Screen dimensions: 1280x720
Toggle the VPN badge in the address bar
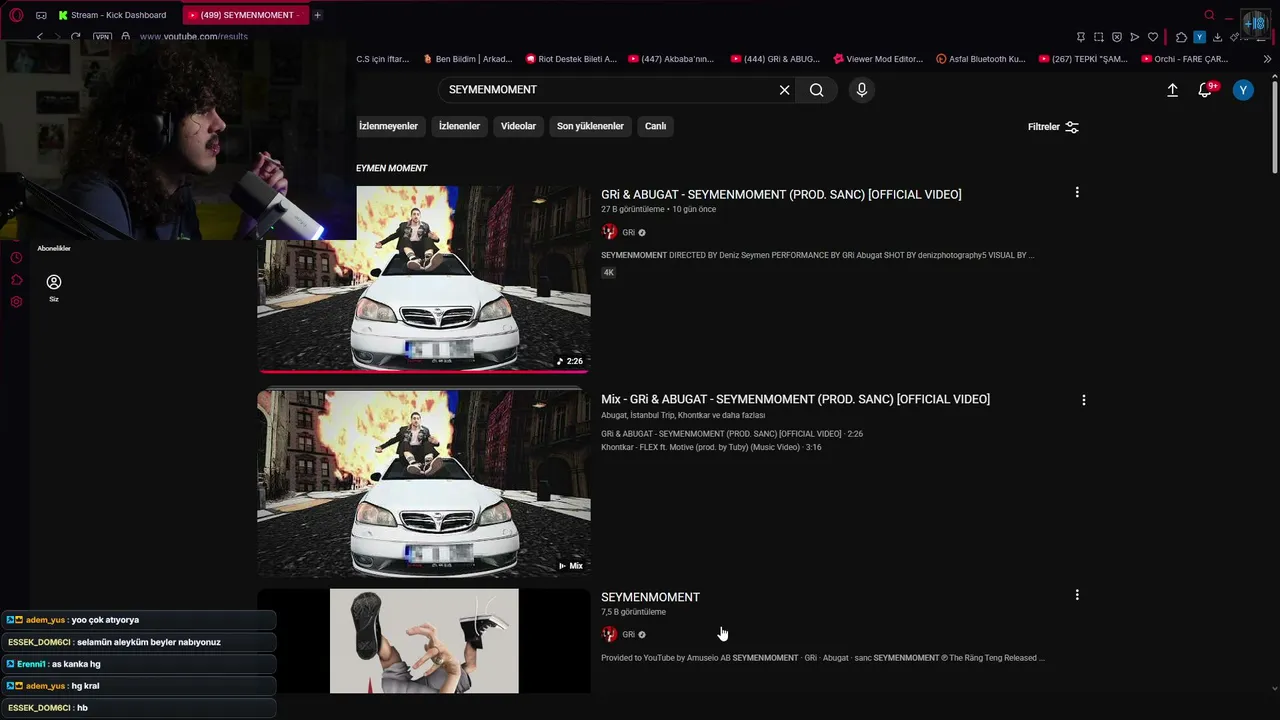coord(103,37)
